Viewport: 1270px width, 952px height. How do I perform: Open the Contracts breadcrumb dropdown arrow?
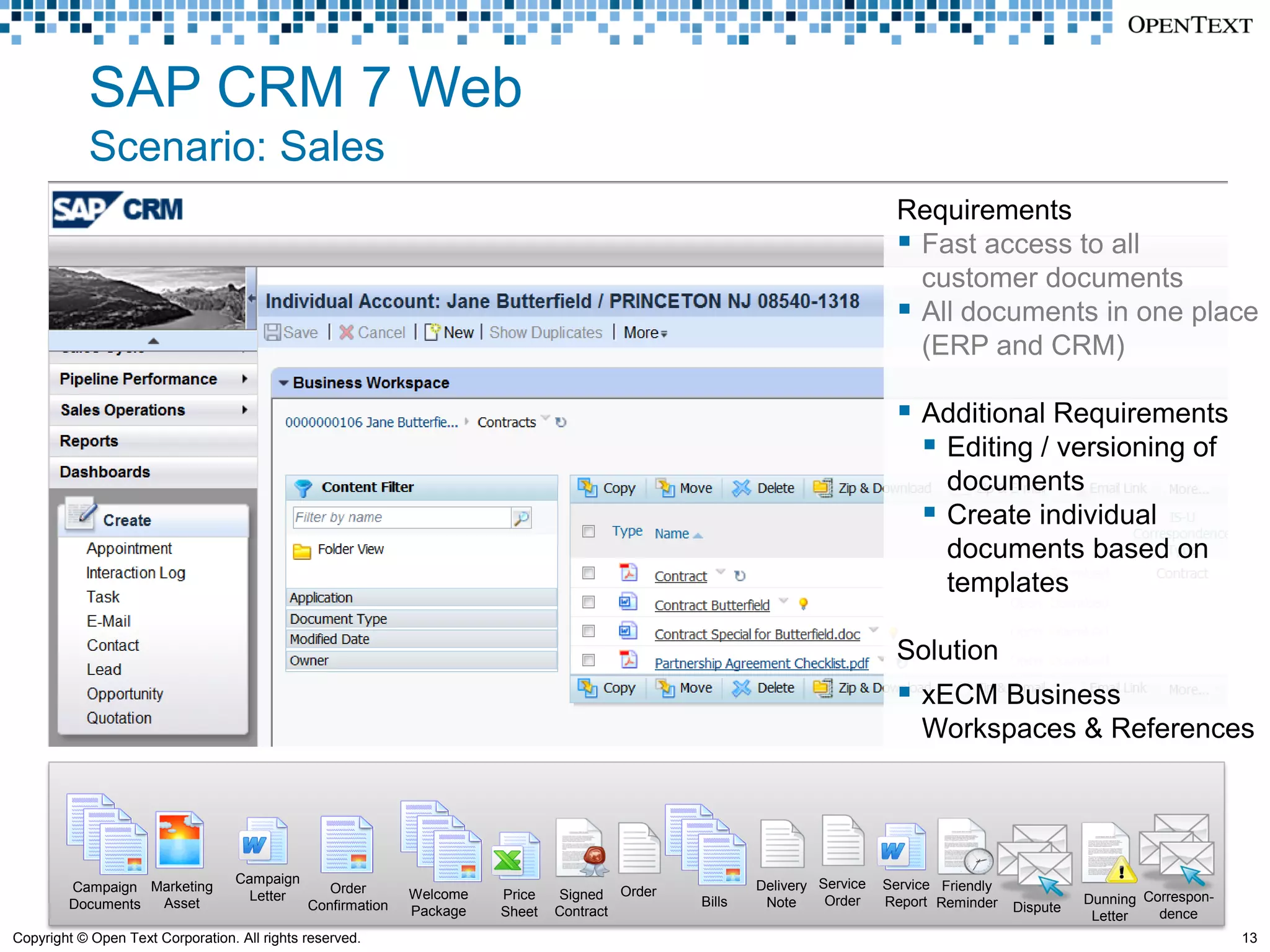[x=545, y=418]
